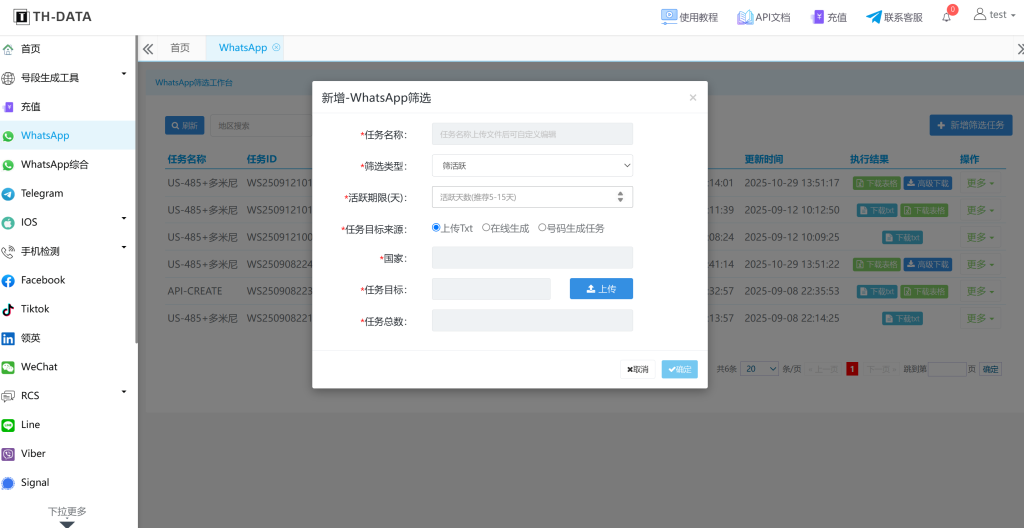1024x528 pixels.
Task: Open the 20 条/页 page size dropdown
Action: 760,369
